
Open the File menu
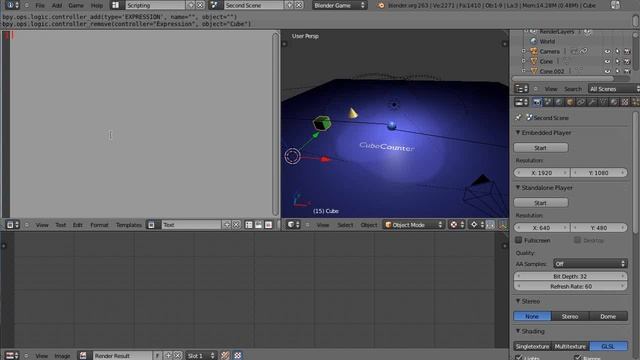(x=40, y=5)
